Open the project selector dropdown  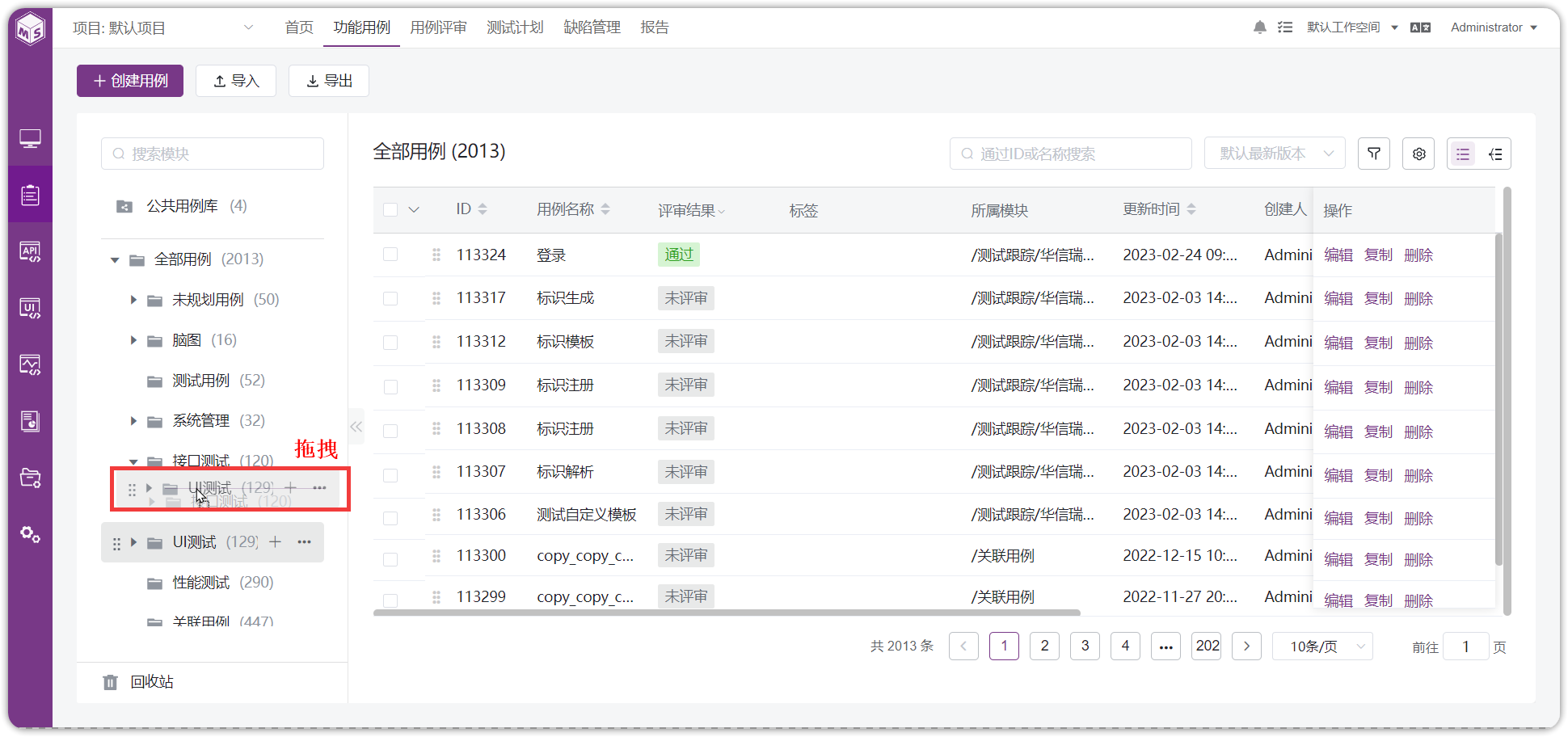click(x=164, y=27)
